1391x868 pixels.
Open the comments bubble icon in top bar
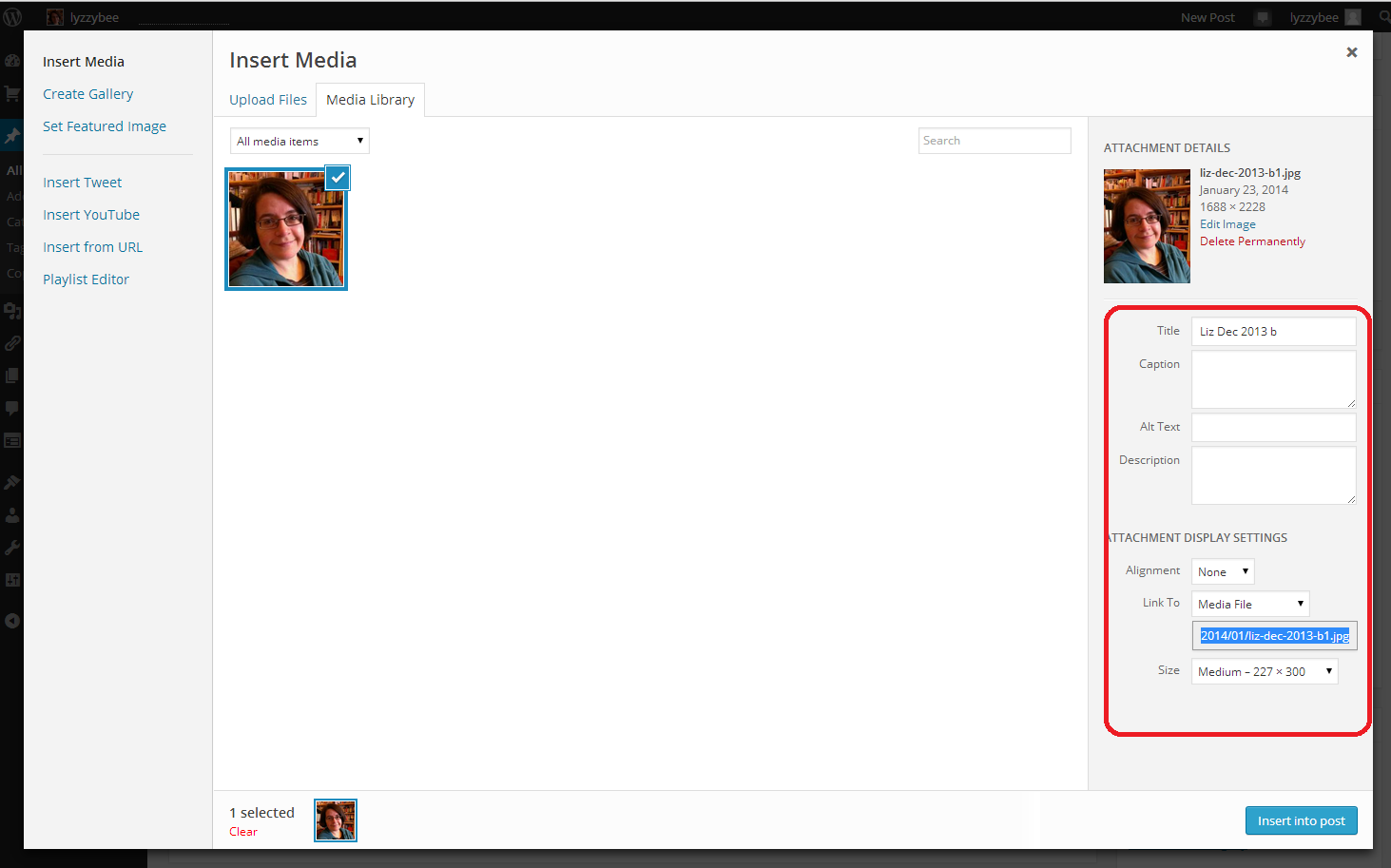click(1263, 17)
